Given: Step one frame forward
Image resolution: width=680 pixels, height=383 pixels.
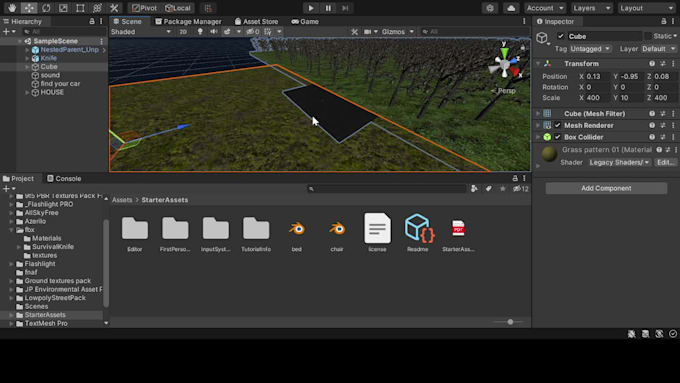Looking at the screenshot, I should click(345, 8).
